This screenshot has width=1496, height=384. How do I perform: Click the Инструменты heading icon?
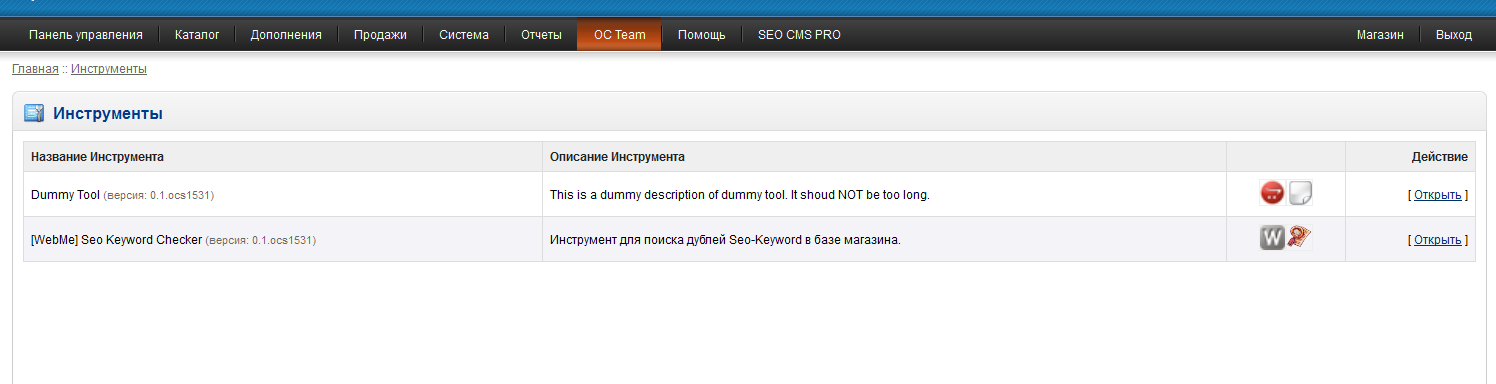pos(34,113)
